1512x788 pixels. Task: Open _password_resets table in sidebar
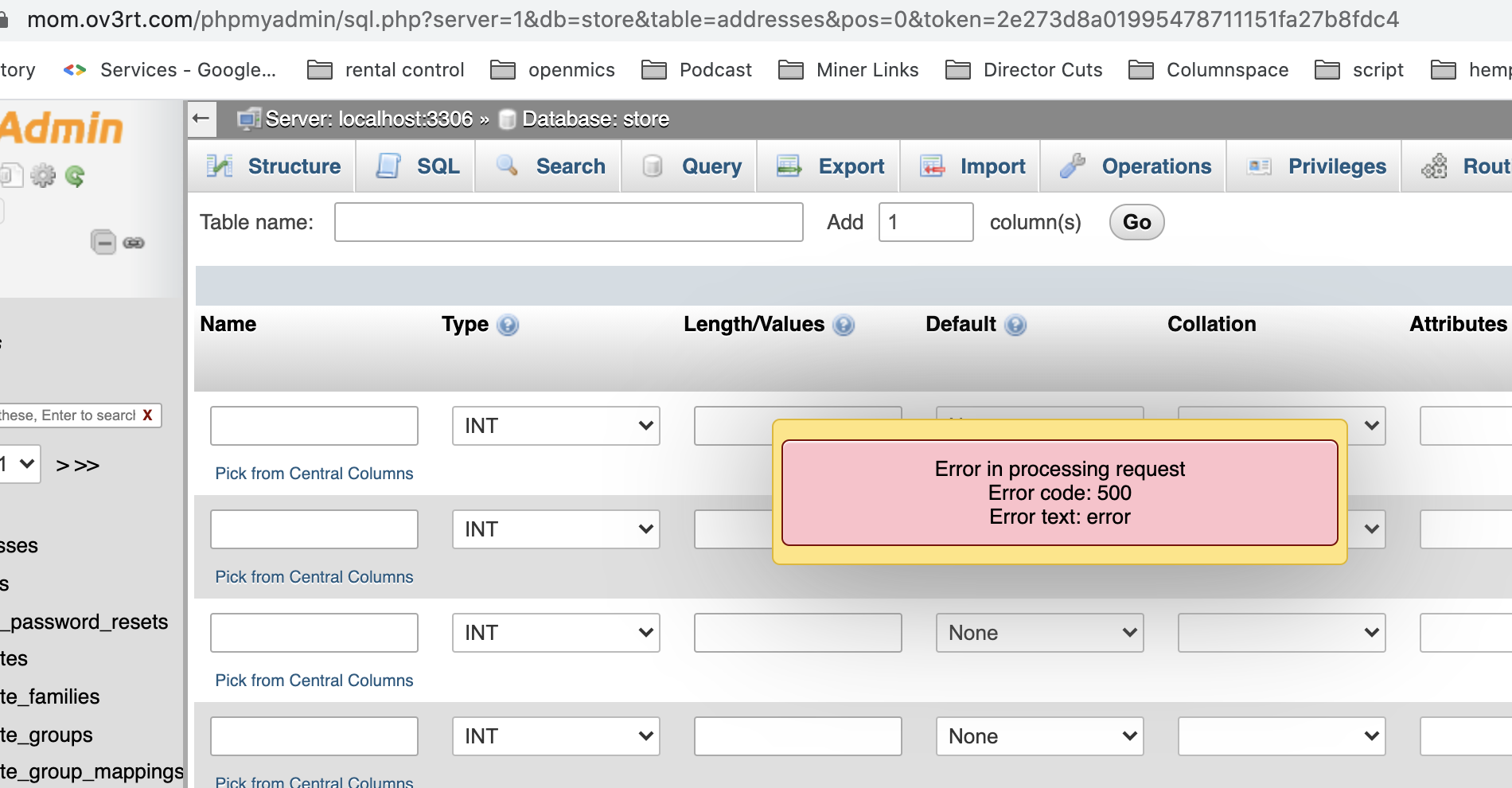point(84,622)
